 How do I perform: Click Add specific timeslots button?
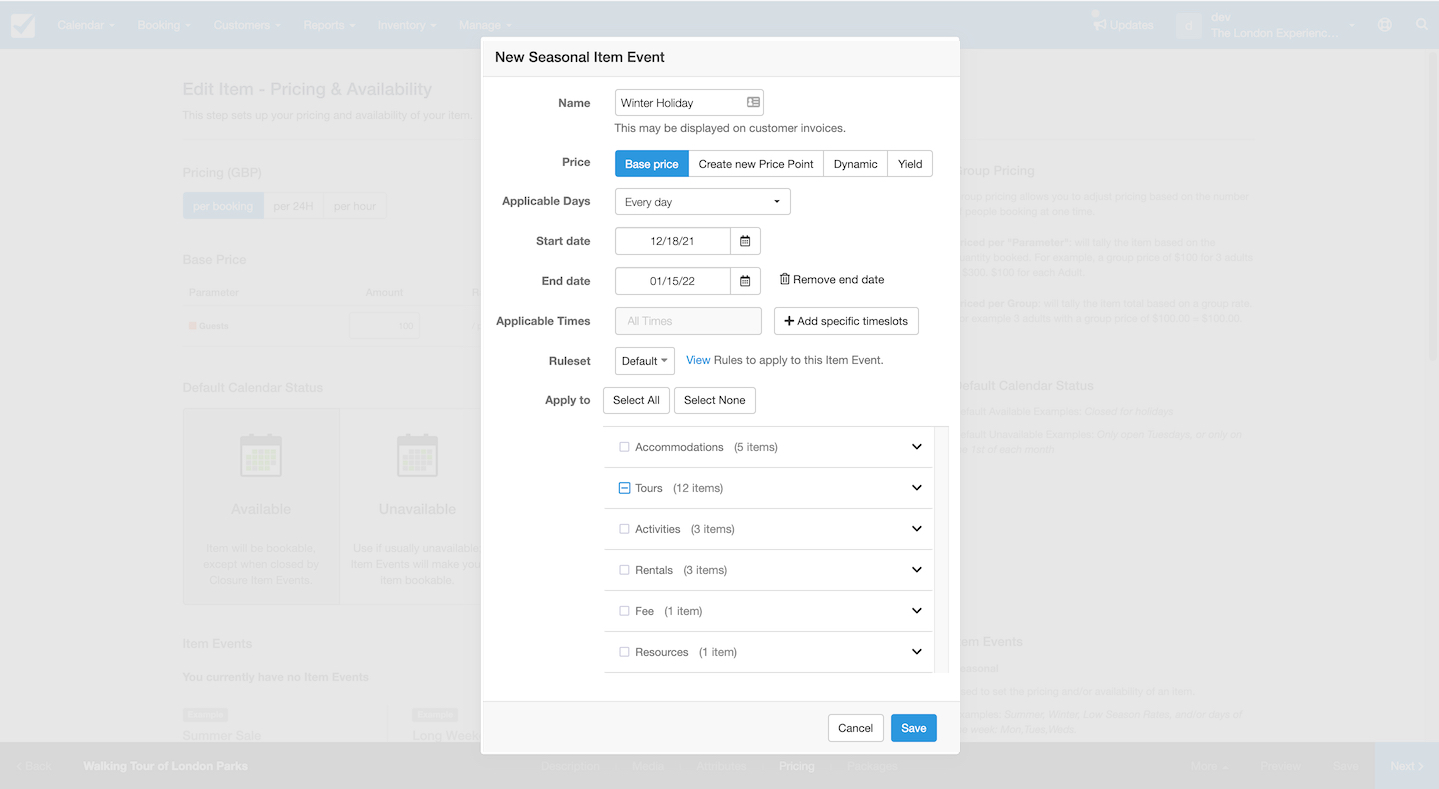point(846,321)
